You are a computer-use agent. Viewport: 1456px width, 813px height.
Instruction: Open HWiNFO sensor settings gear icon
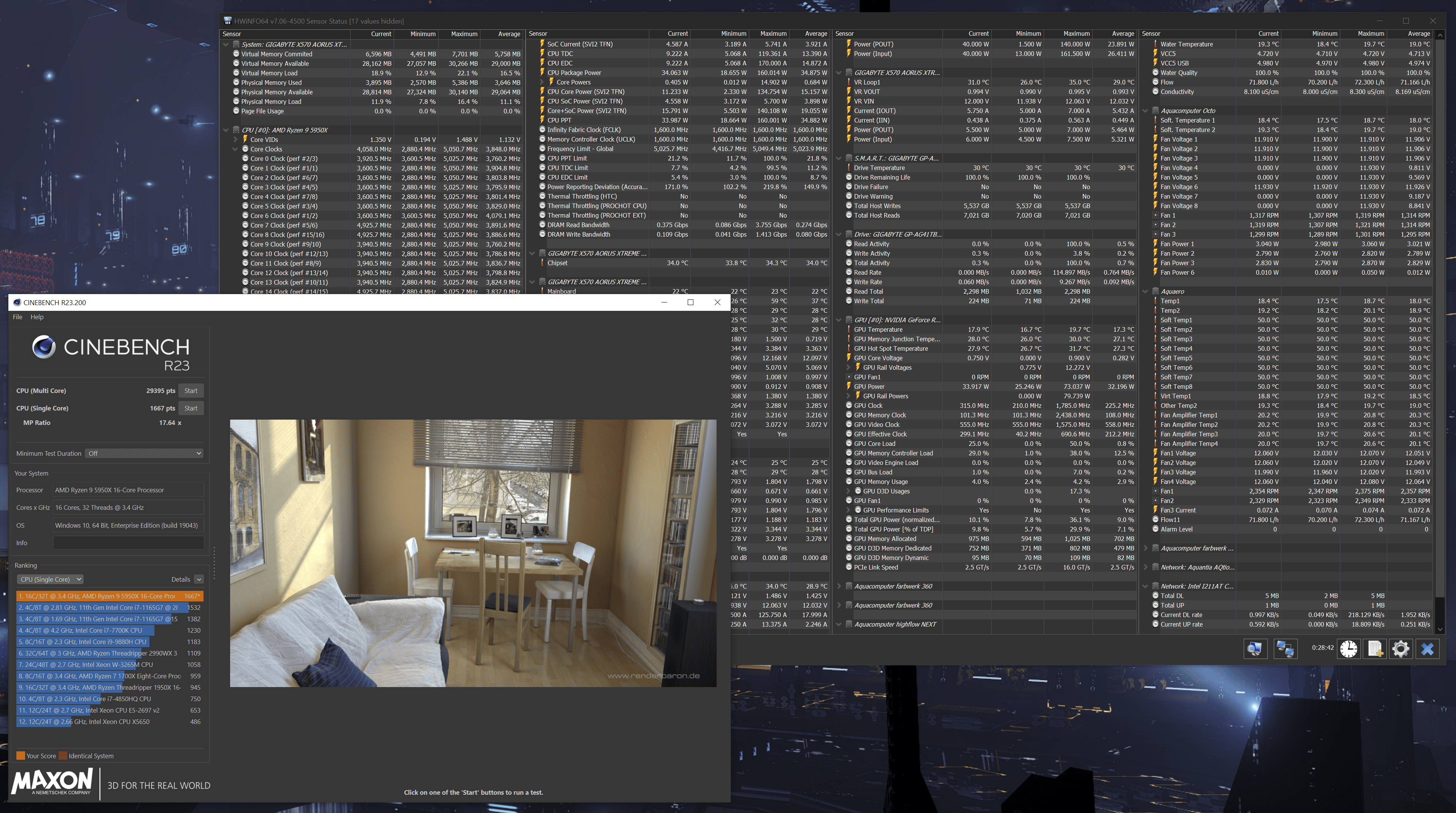(x=1400, y=649)
